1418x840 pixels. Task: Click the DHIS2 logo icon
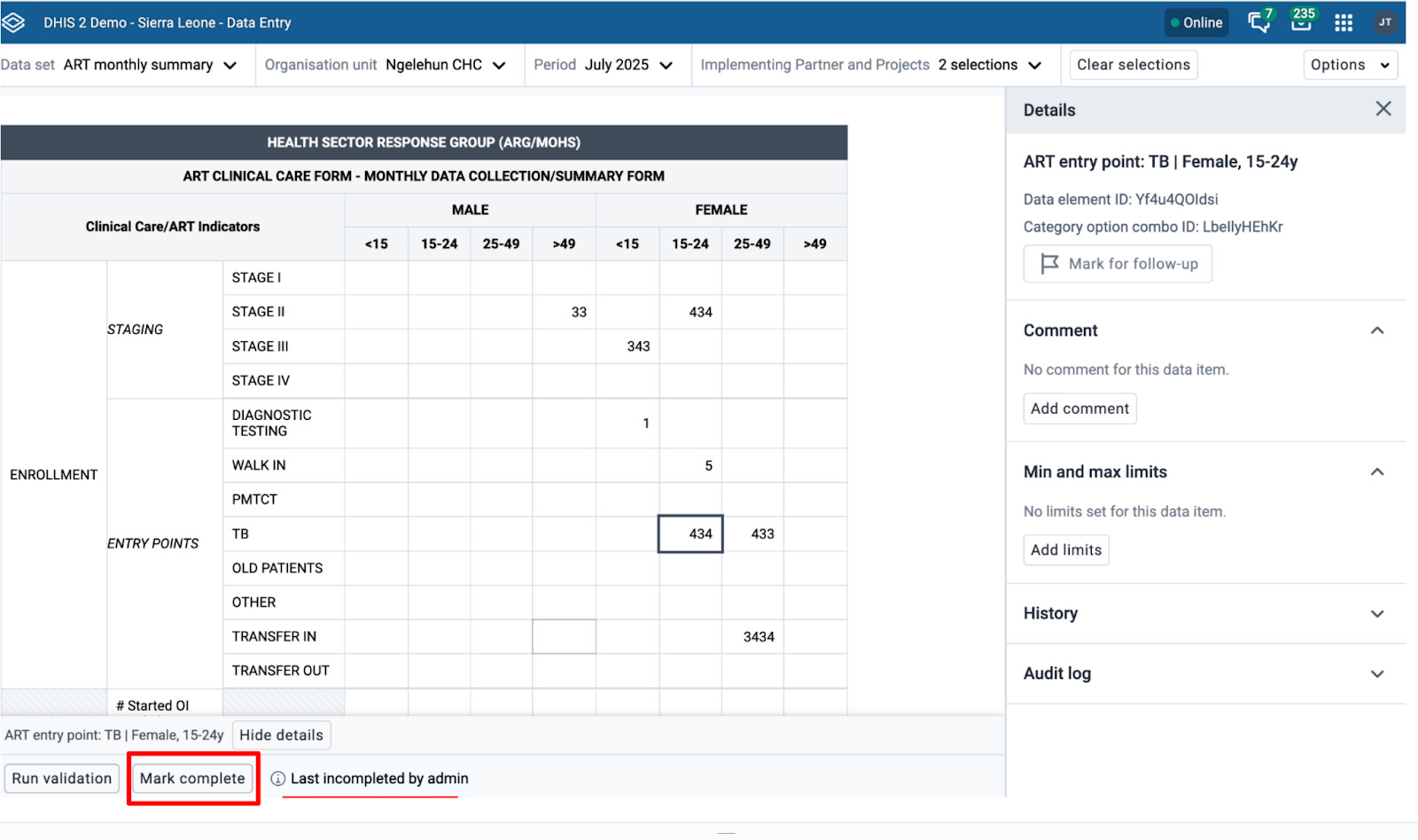click(x=14, y=22)
